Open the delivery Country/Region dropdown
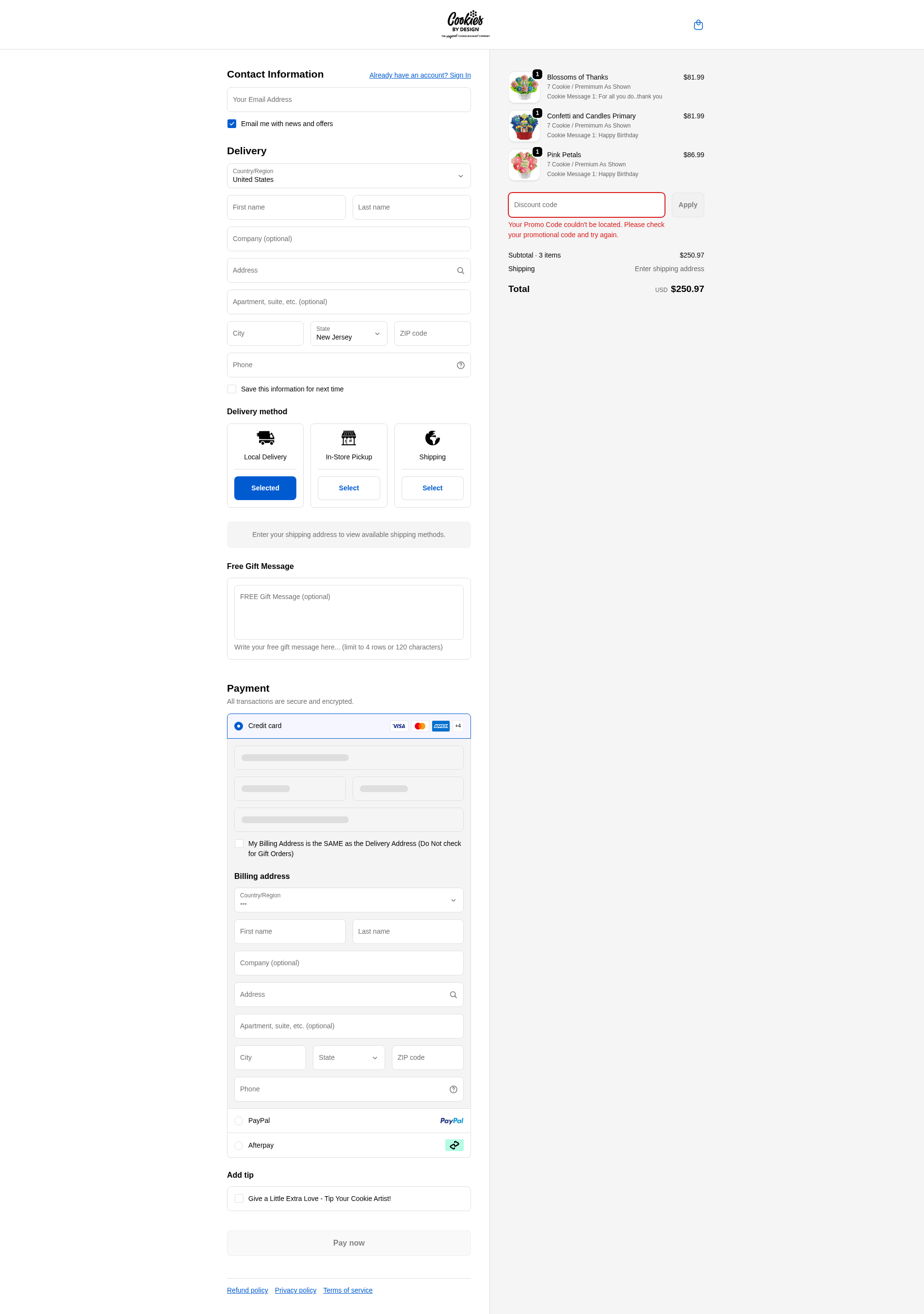This screenshot has width=924, height=1314. 348,176
